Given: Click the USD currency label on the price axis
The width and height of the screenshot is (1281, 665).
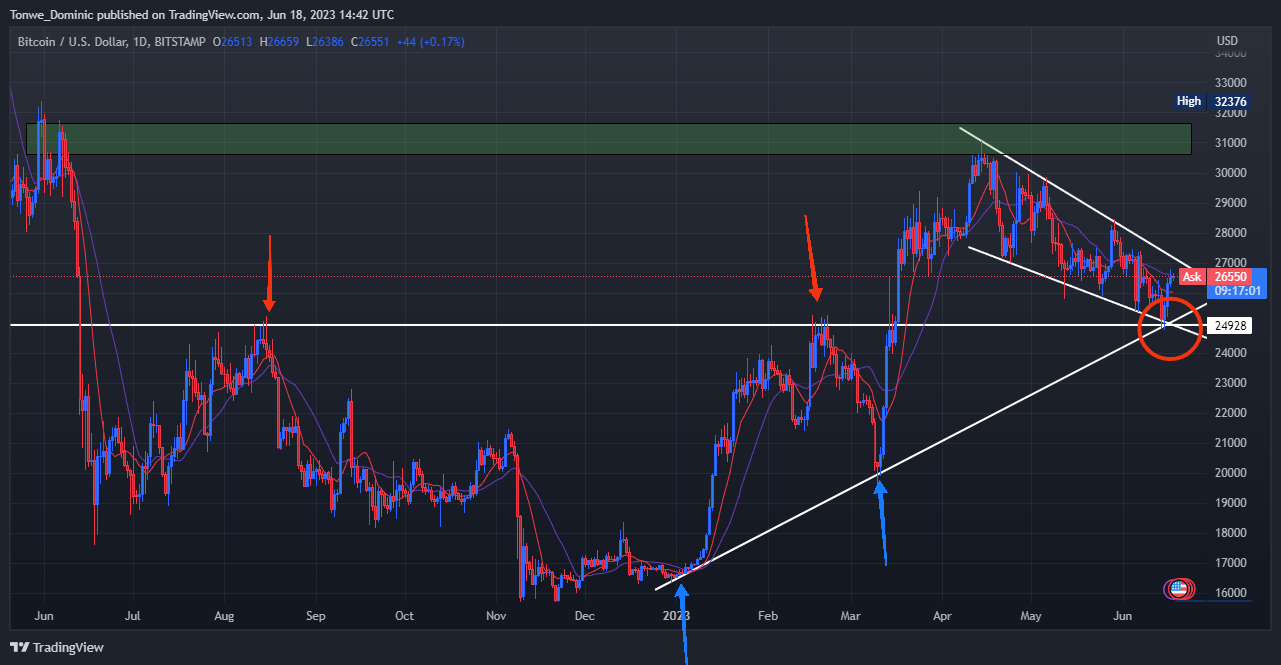Looking at the screenshot, I should click(1227, 41).
